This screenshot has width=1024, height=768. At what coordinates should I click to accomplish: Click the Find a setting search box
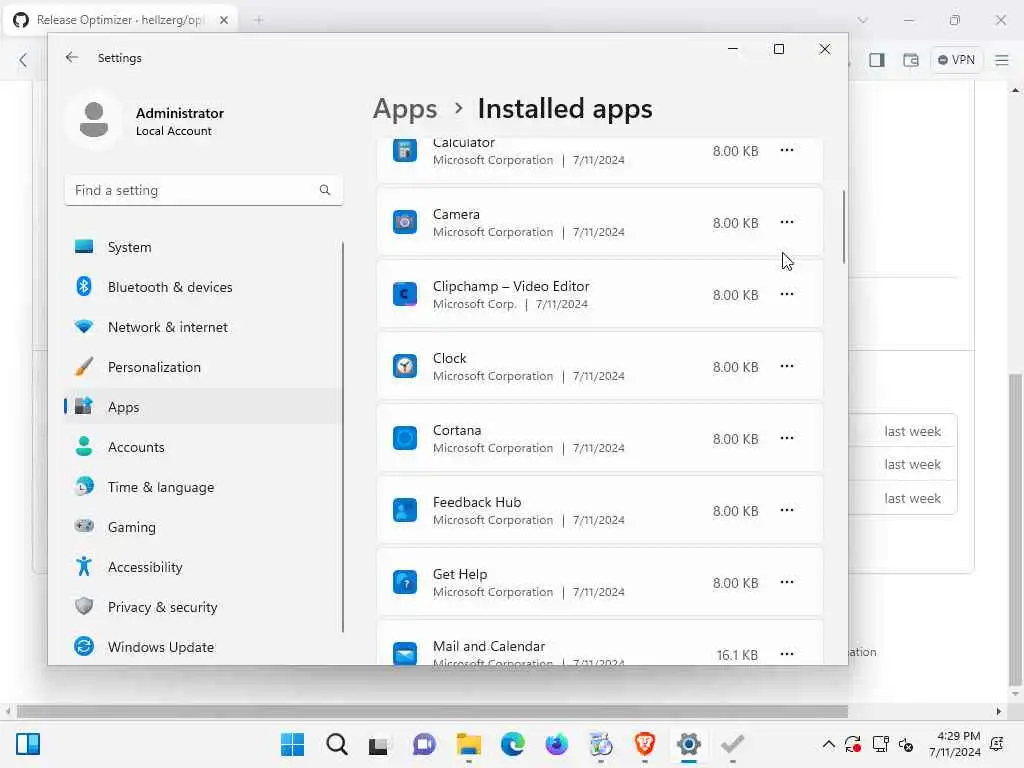(x=203, y=190)
